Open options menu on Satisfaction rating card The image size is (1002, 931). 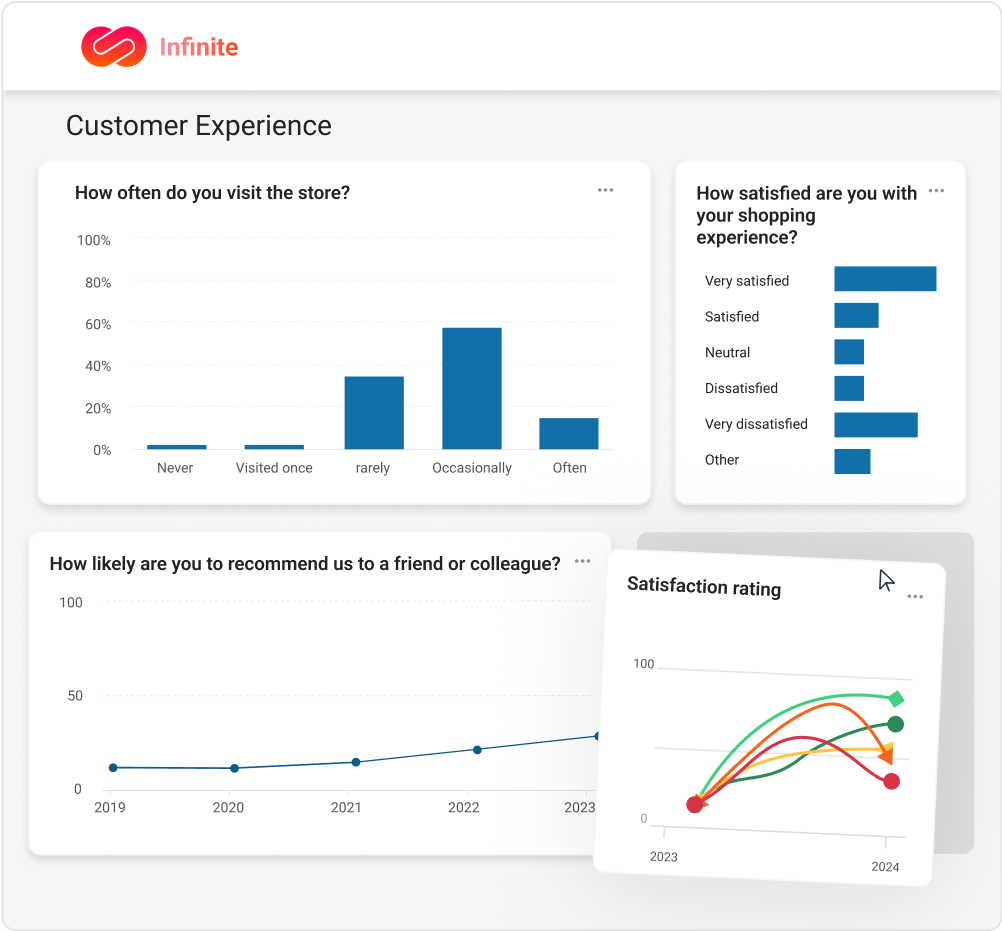915,596
